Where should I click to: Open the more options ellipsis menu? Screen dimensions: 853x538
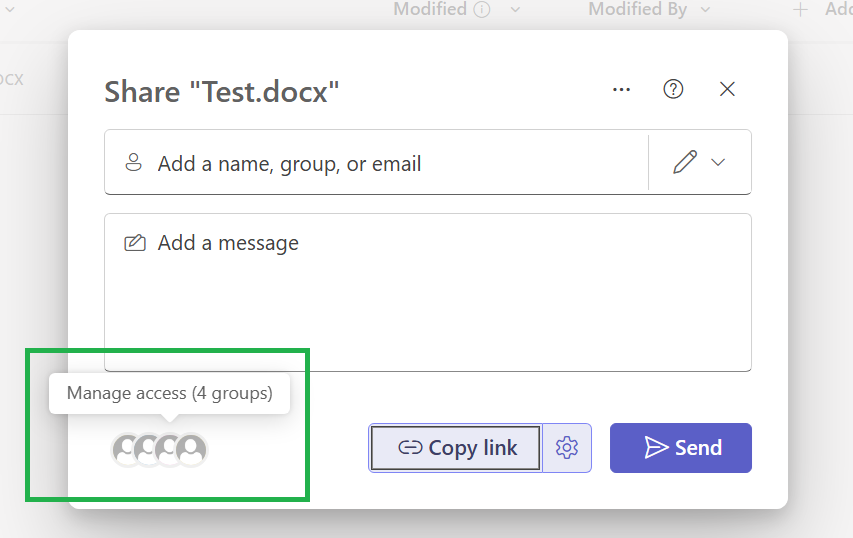coord(621,90)
